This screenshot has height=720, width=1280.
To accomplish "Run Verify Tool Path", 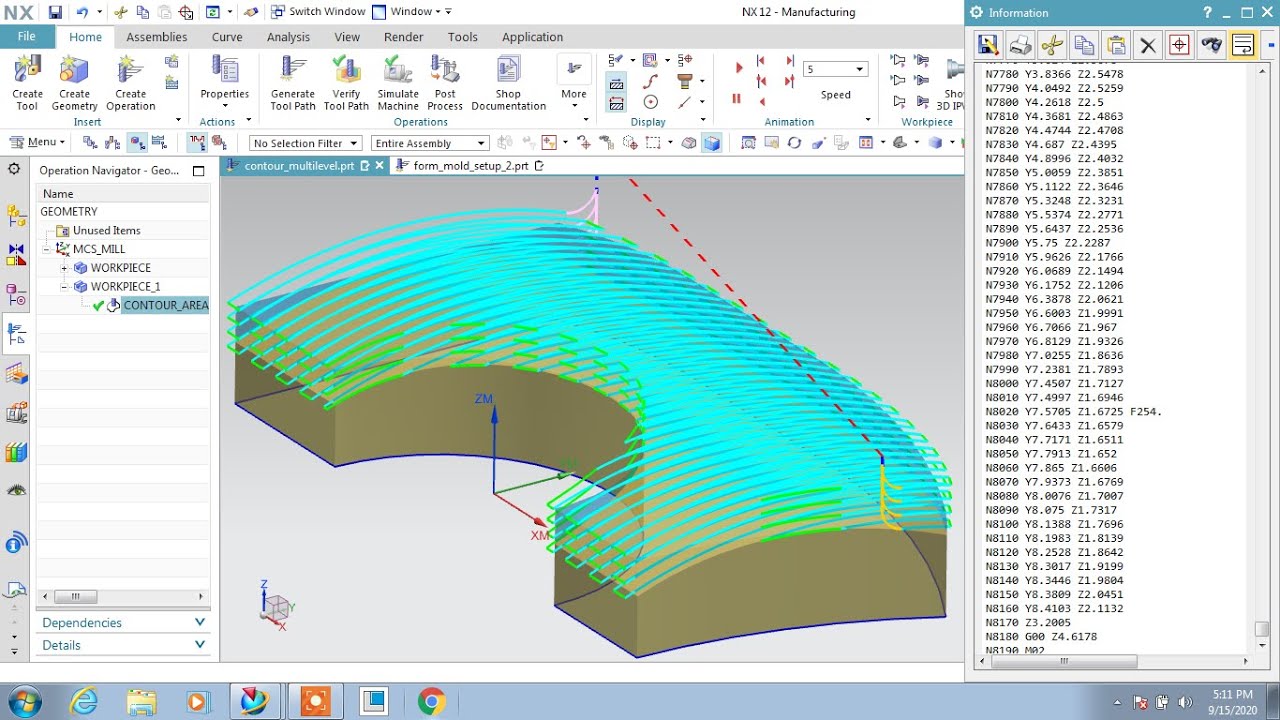I will (346, 82).
